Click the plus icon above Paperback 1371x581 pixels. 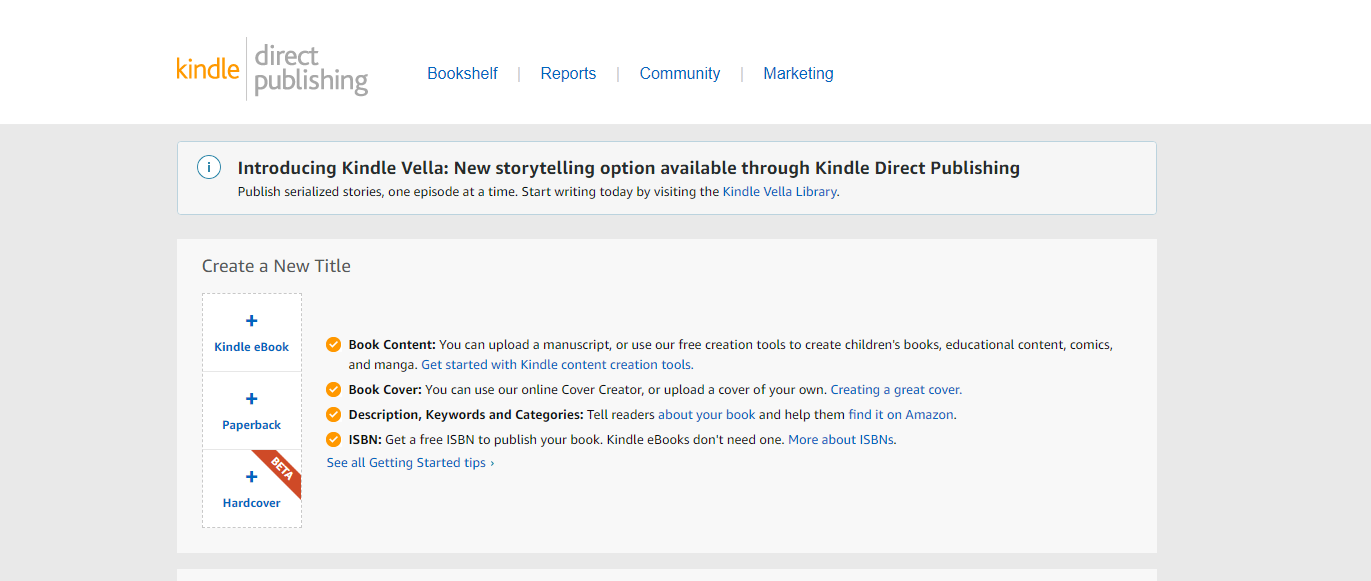click(251, 399)
